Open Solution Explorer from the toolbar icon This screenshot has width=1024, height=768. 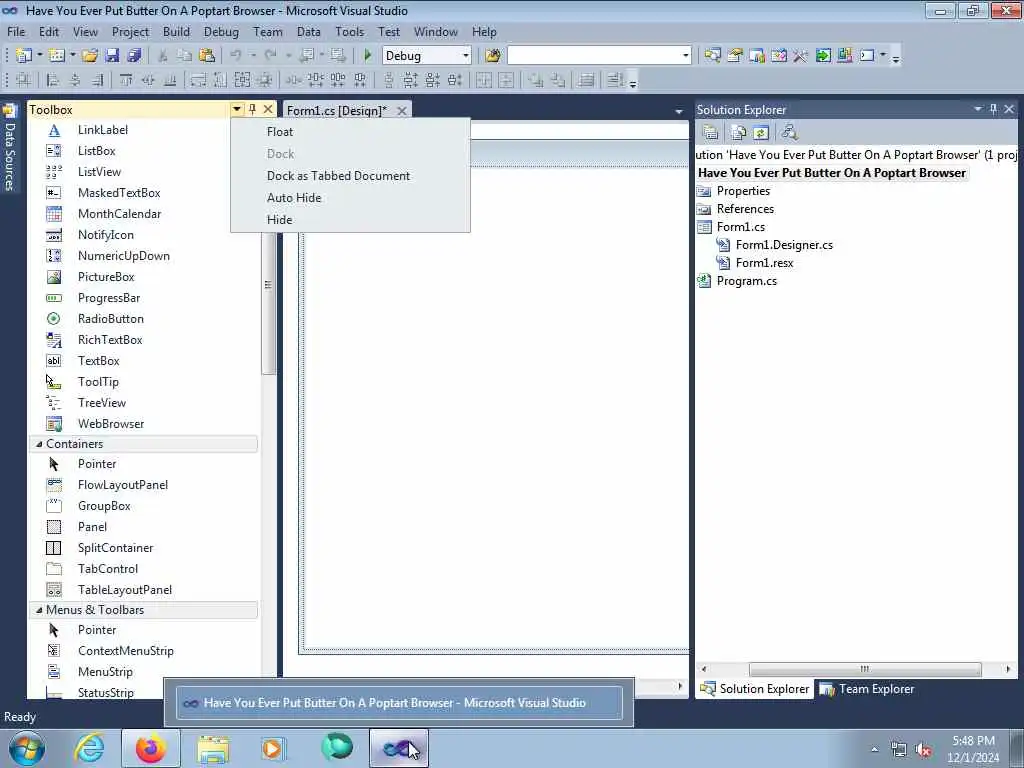pyautogui.click(x=712, y=56)
